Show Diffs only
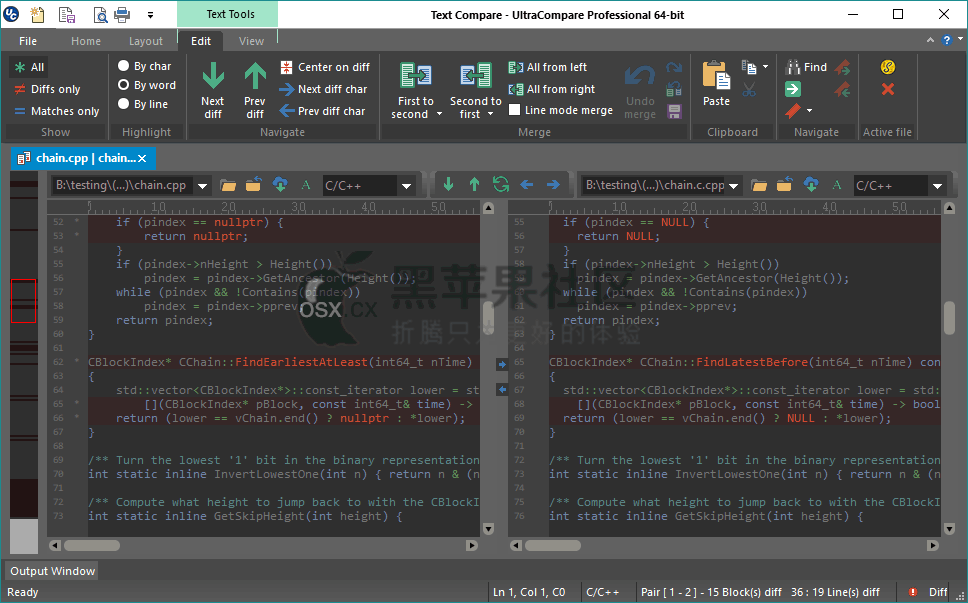968x603 pixels. 47,89
